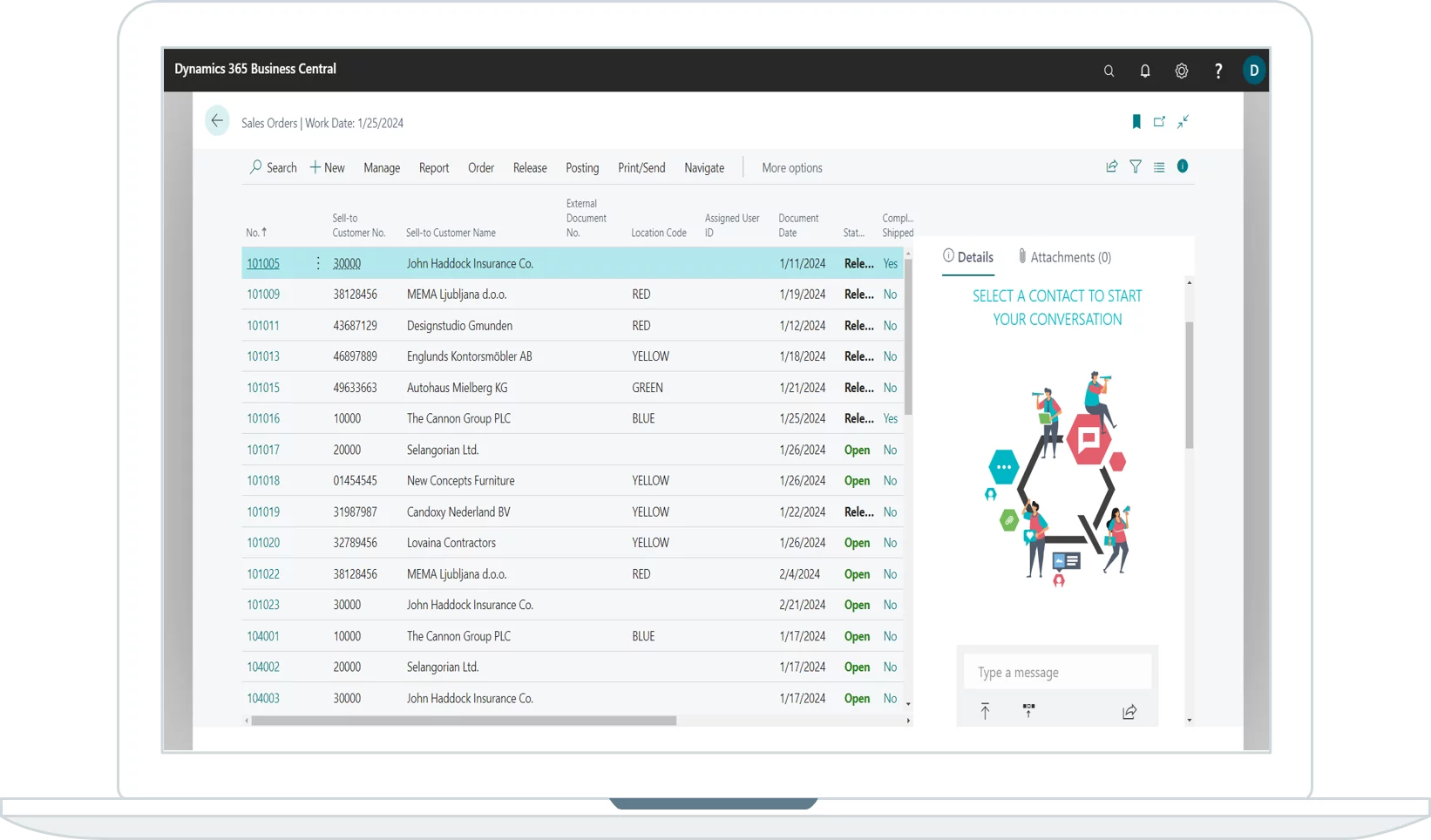Open sales order 101016 link
This screenshot has height=840, width=1431.
[x=263, y=418]
